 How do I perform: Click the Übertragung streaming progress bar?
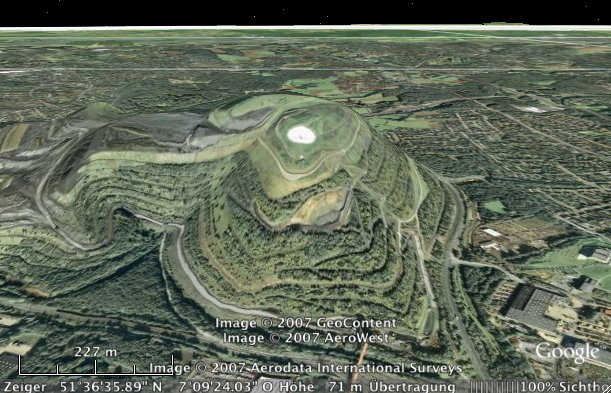[494, 387]
